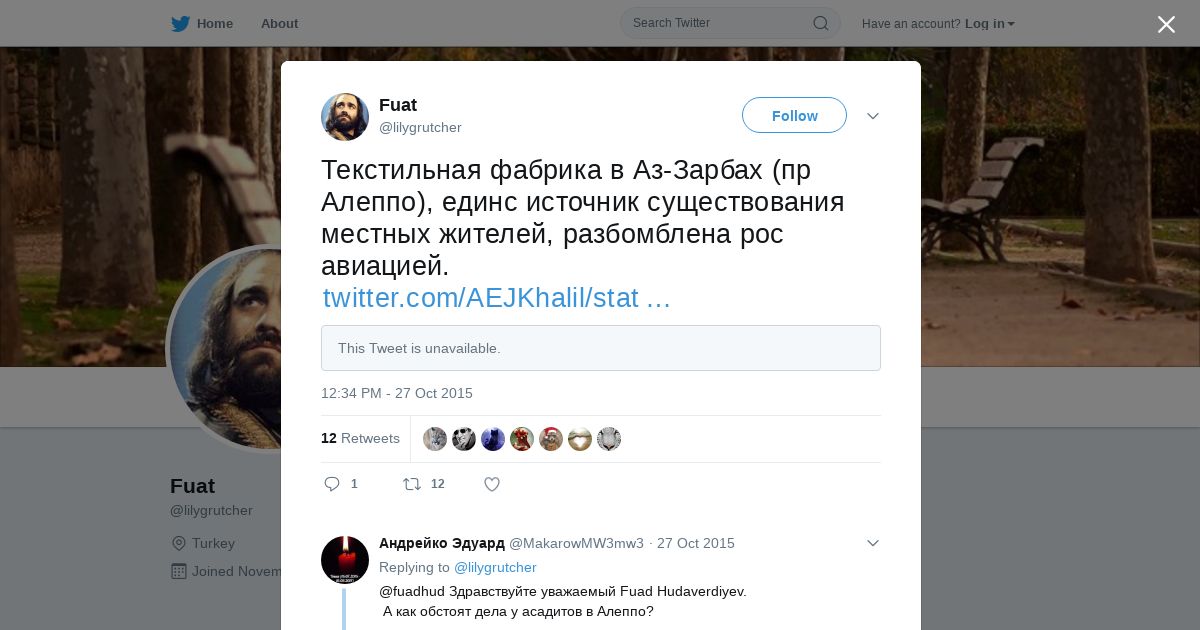Open the twitter.com/AEJKhalil/stat link
This screenshot has width=1200, height=630.
[x=496, y=298]
